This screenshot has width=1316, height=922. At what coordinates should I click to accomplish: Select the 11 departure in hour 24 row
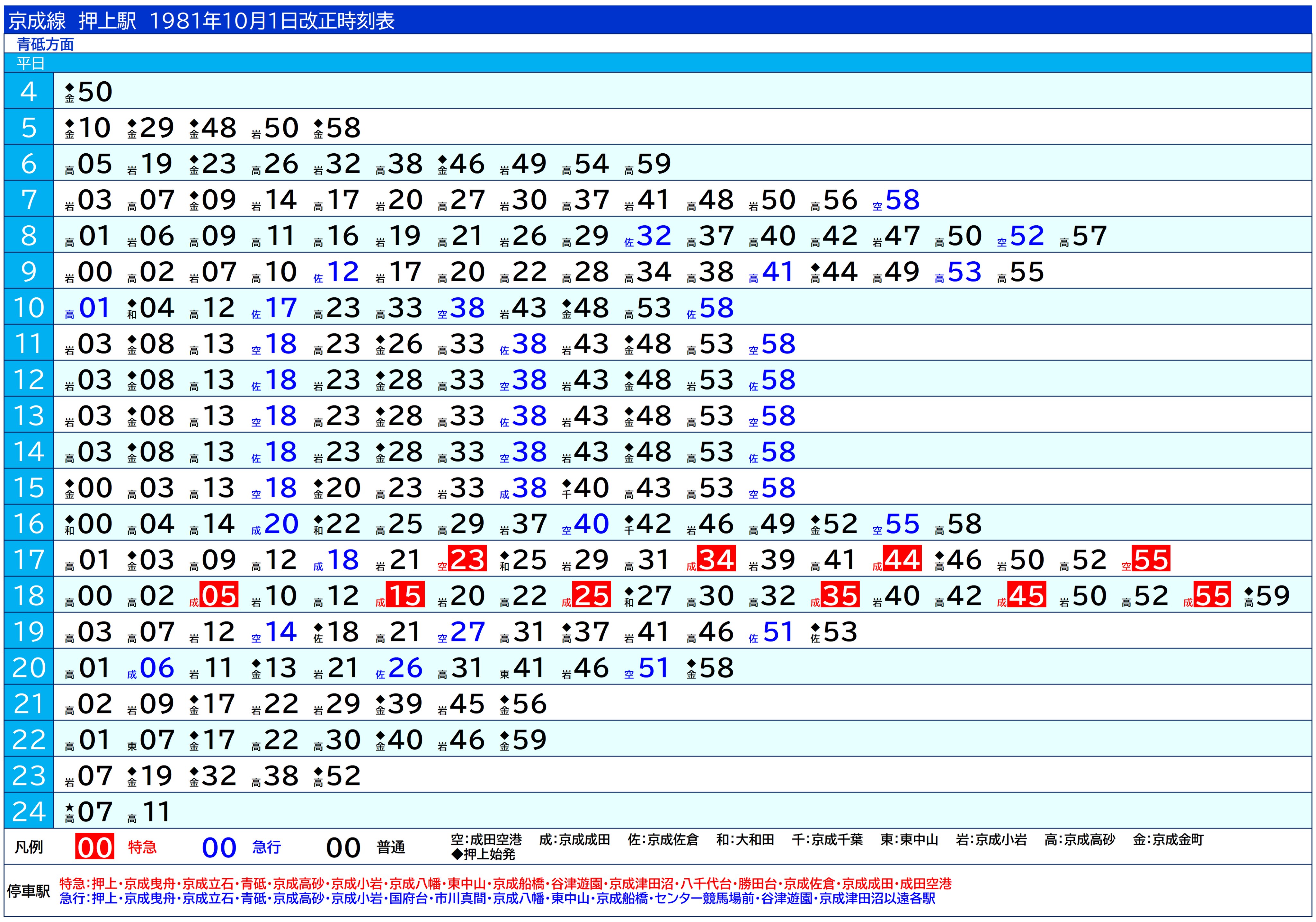pos(149,812)
